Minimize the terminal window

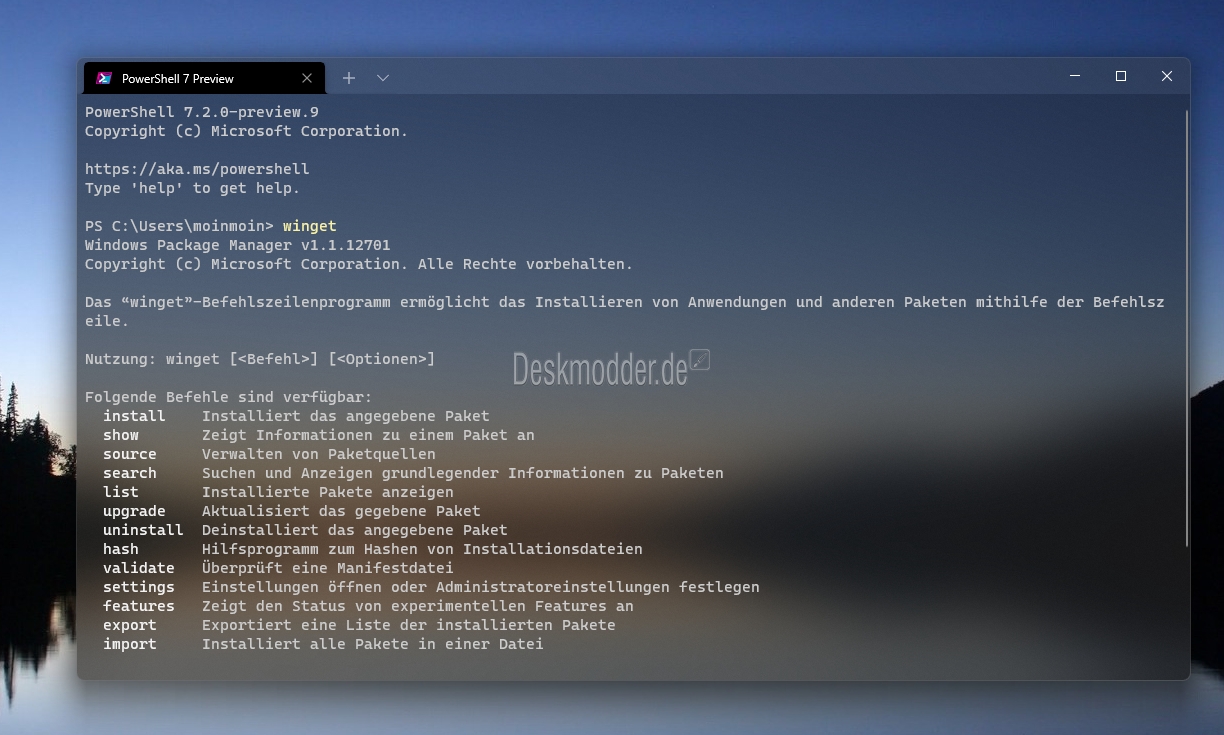pyautogui.click(x=1075, y=76)
